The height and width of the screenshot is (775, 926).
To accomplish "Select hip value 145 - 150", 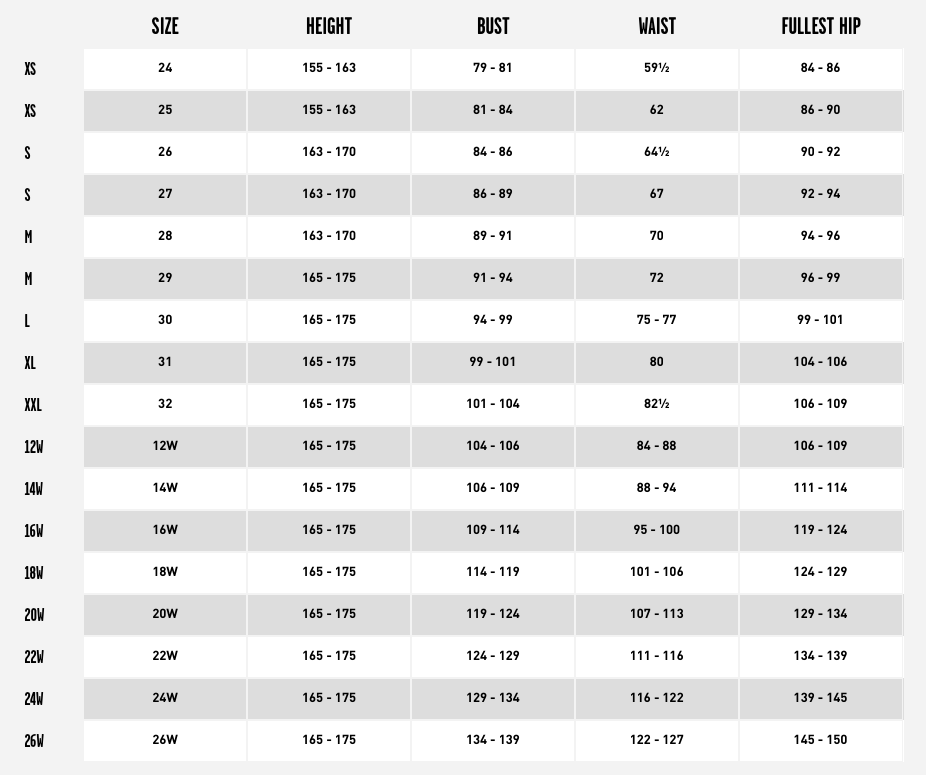I will click(x=820, y=740).
